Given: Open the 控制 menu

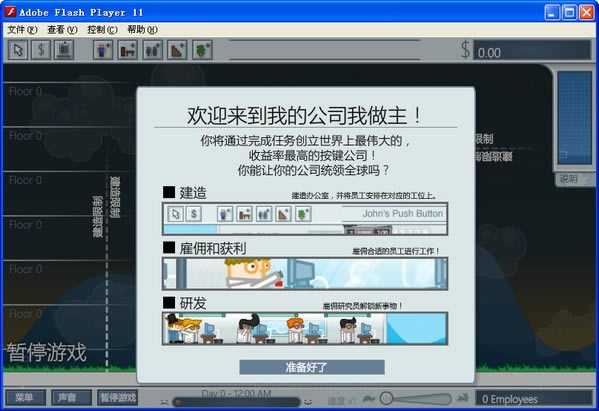Looking at the screenshot, I should point(102,29).
